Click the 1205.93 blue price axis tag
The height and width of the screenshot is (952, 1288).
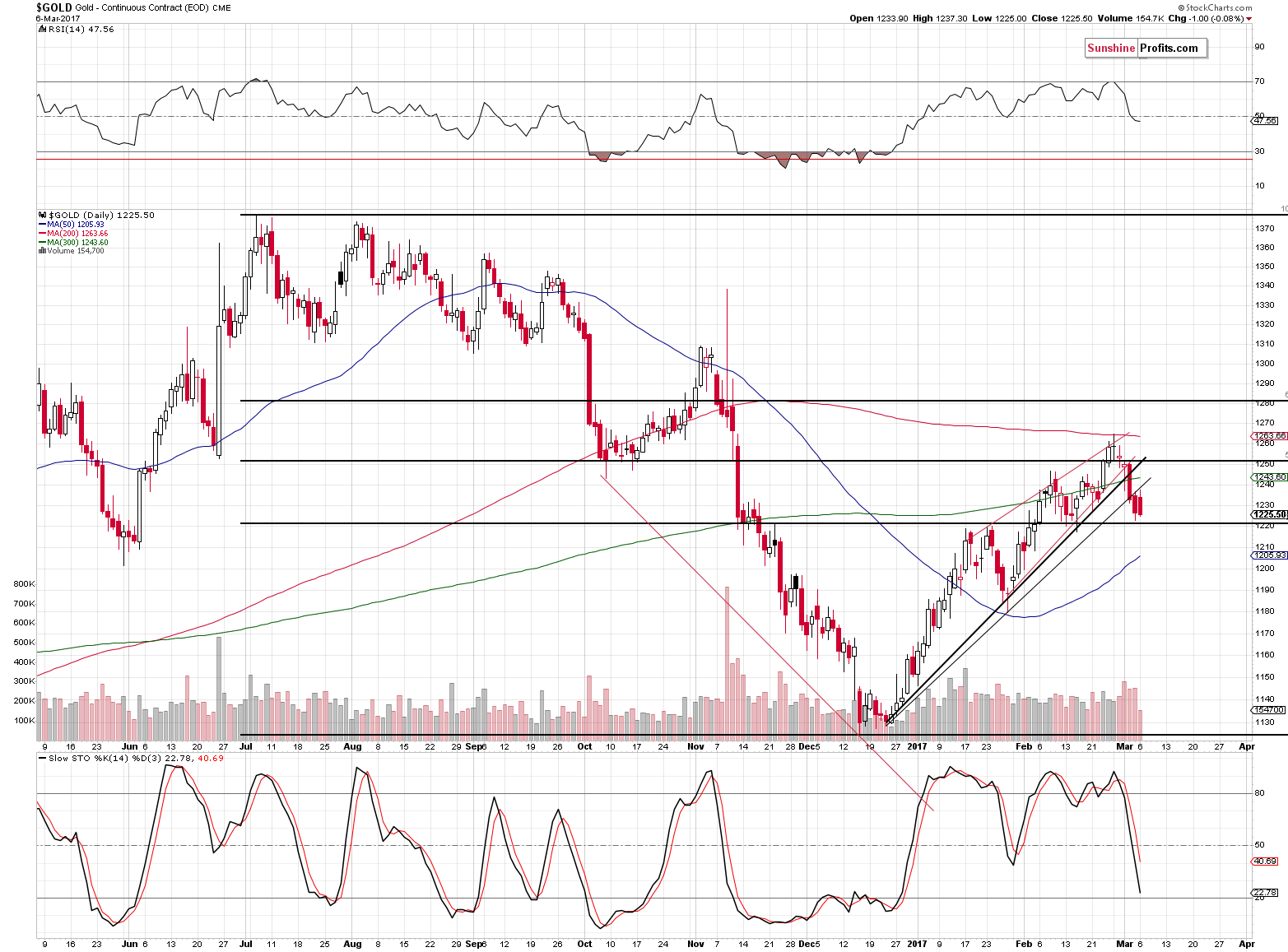pyautogui.click(x=1269, y=555)
